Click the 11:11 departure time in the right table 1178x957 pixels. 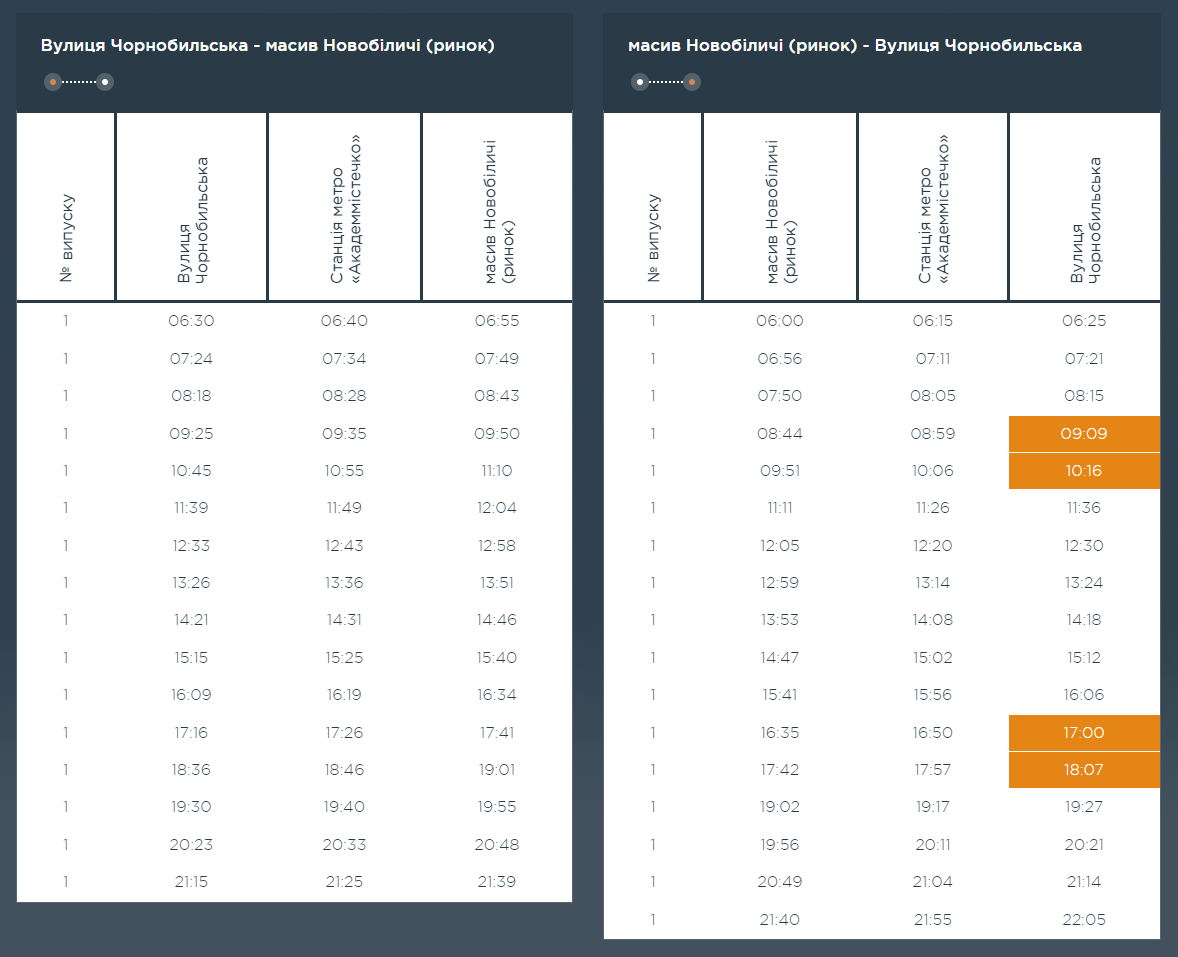[x=780, y=508]
